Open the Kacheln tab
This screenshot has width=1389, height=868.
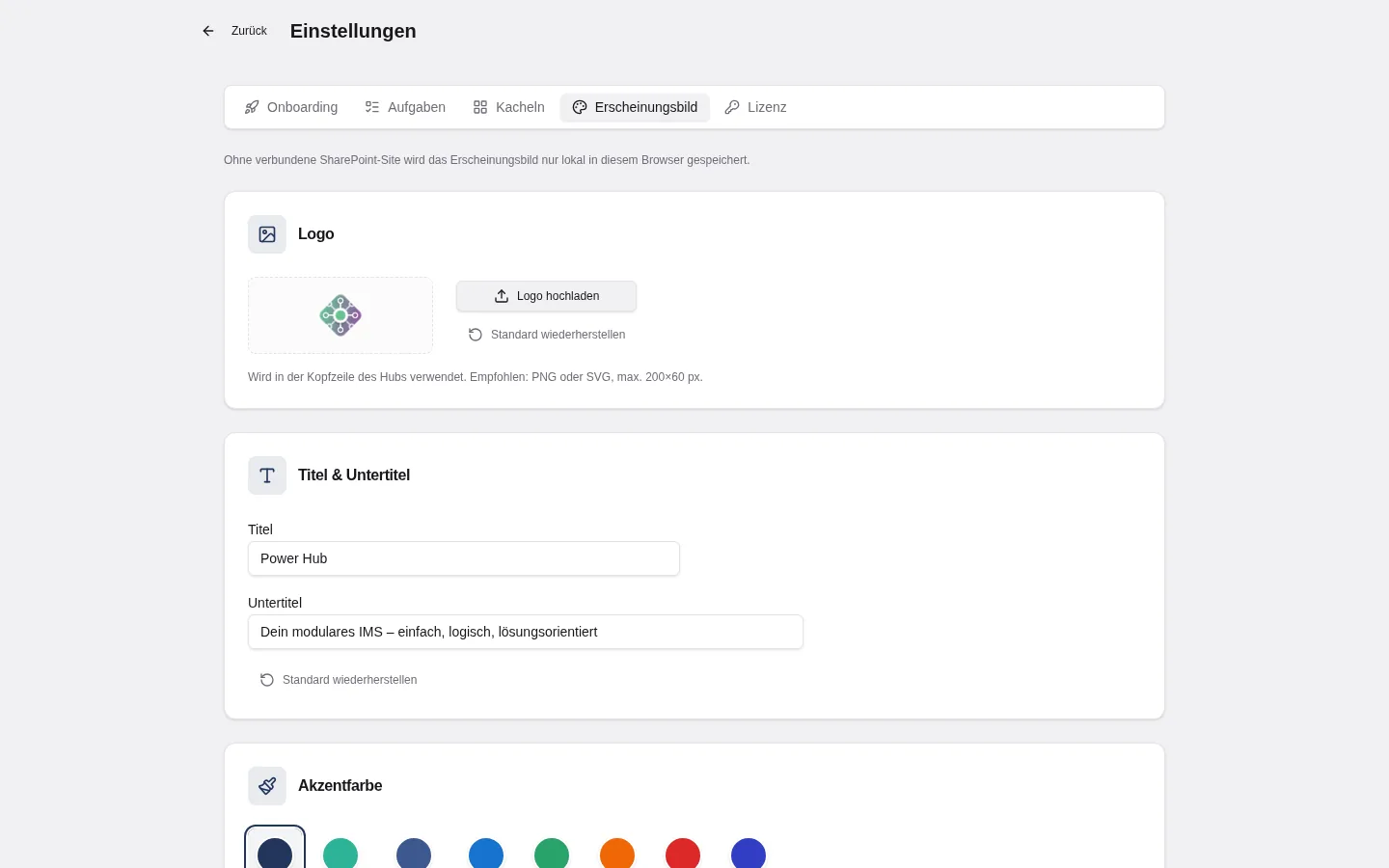pos(509,107)
